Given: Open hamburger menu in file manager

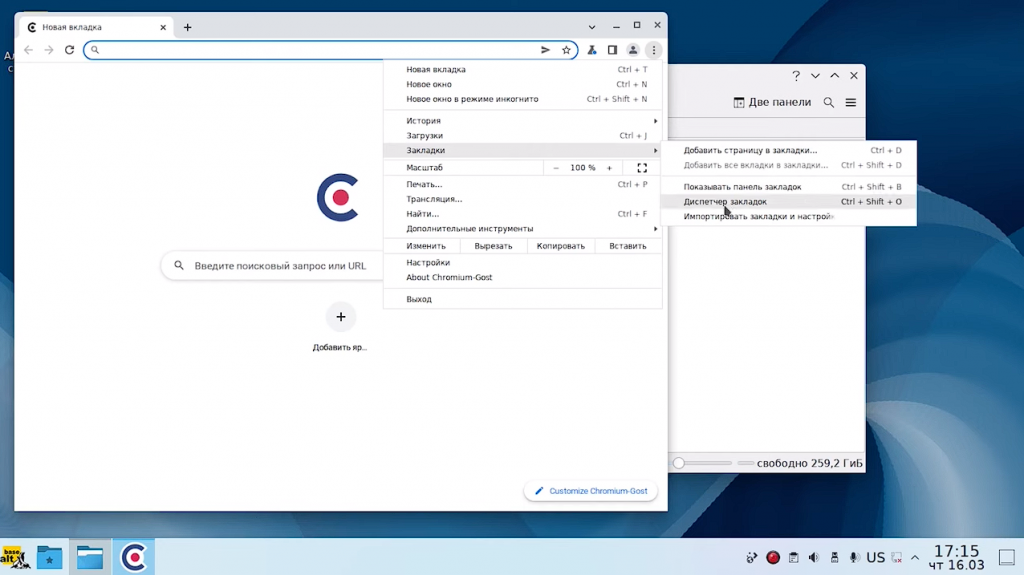Looking at the screenshot, I should pos(850,102).
